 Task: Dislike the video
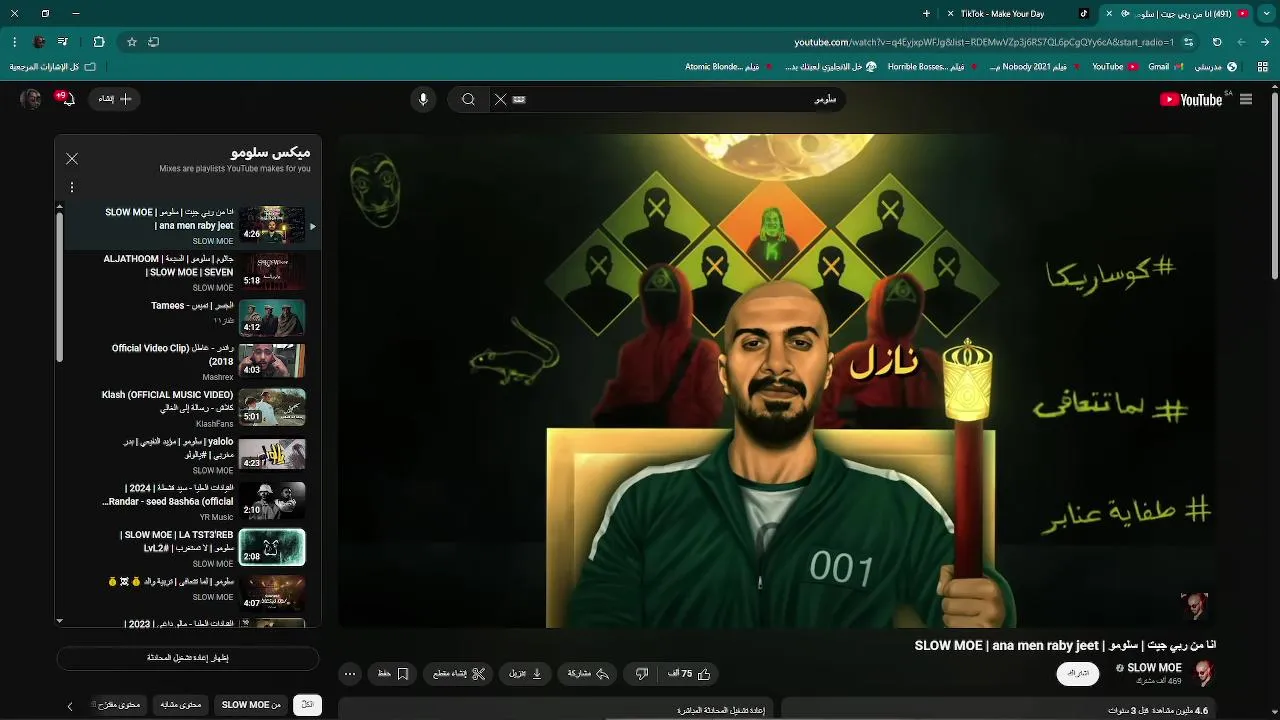click(642, 674)
